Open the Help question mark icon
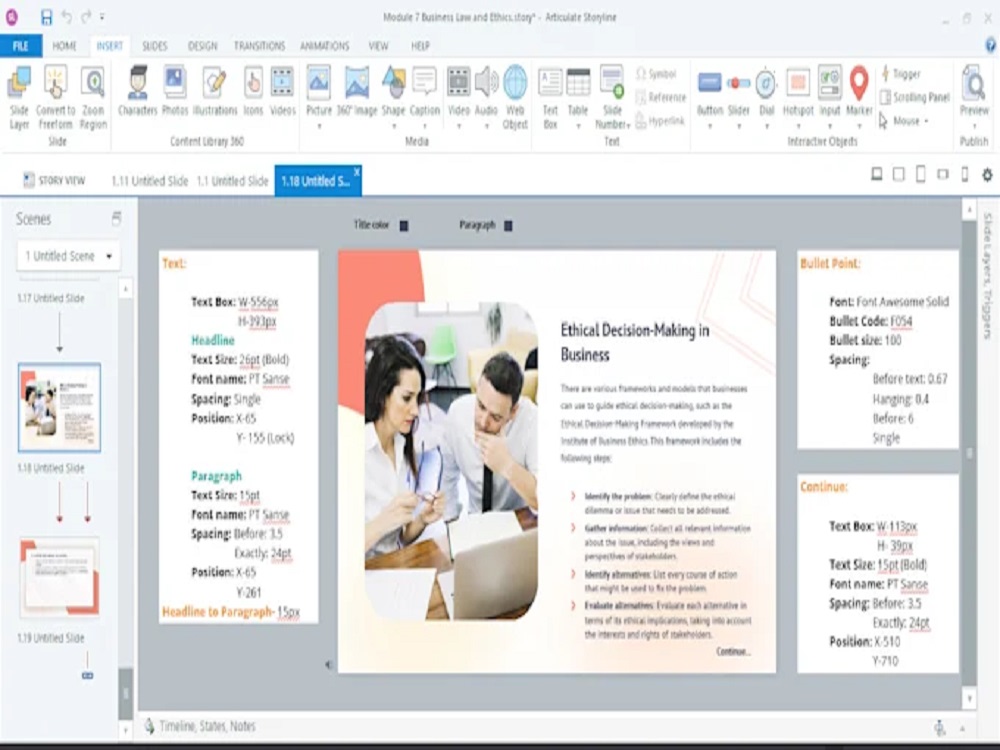 pyautogui.click(x=990, y=45)
